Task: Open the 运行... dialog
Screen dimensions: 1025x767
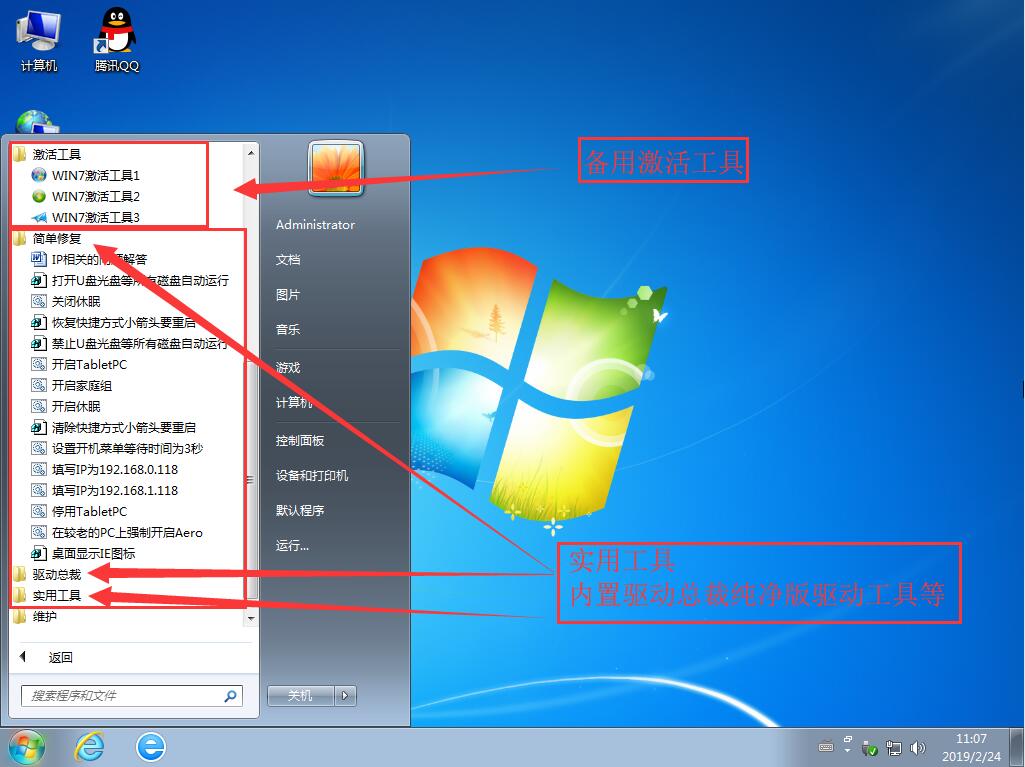Action: click(x=292, y=545)
